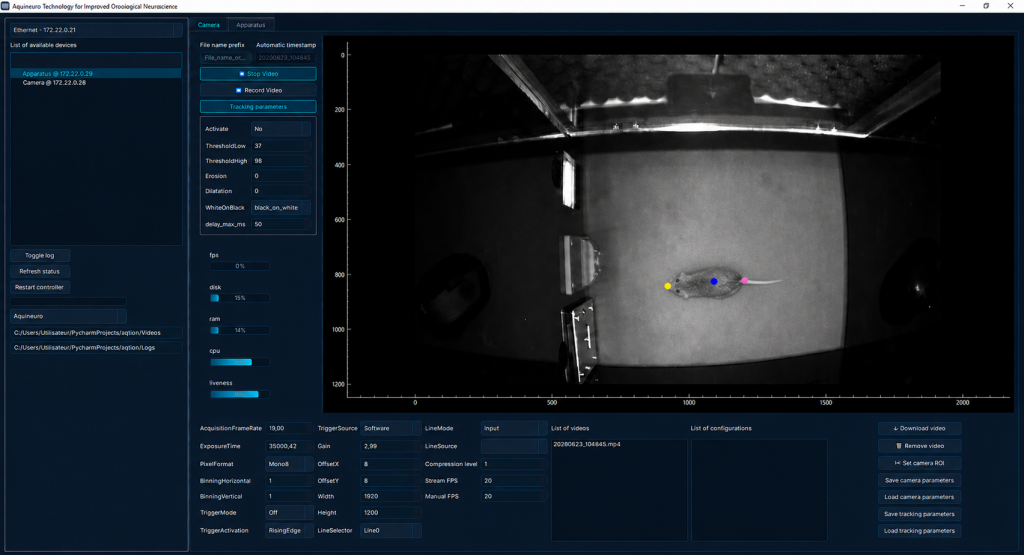Click Save tracking parameters button
Viewport: 1024px width, 555px height.
click(x=920, y=514)
